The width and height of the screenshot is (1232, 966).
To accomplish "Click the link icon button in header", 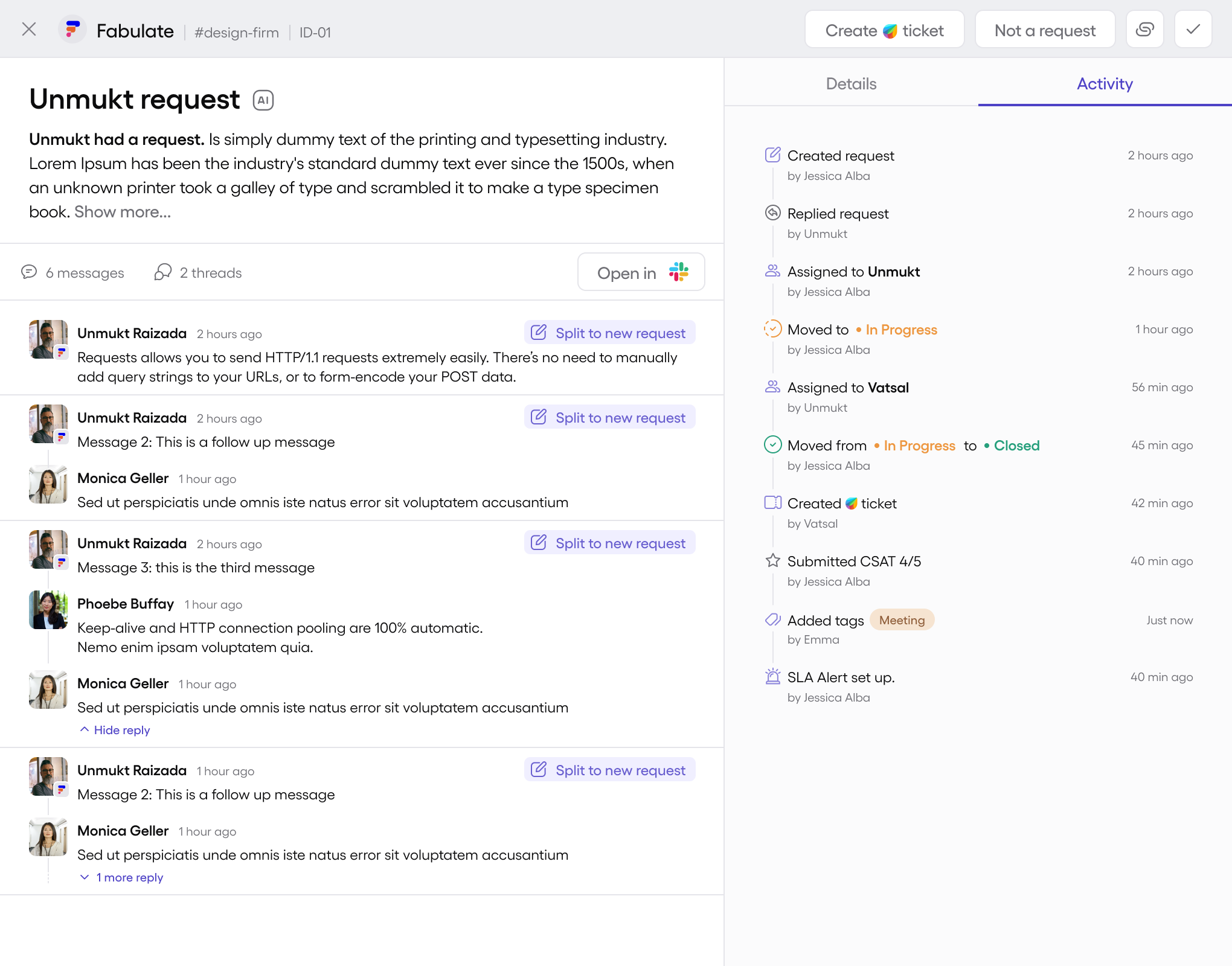I will (1144, 30).
